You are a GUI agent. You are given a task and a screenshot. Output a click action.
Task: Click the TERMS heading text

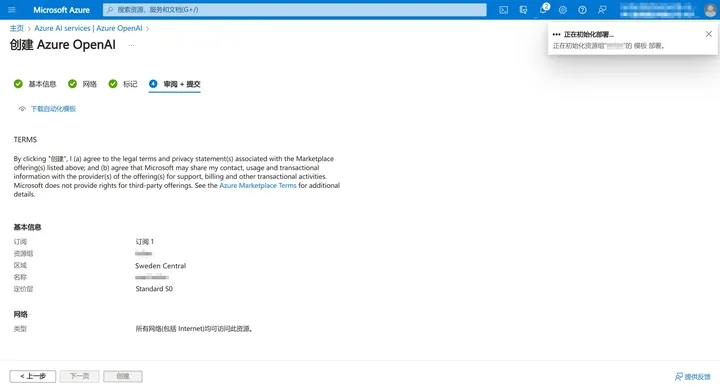coord(25,140)
